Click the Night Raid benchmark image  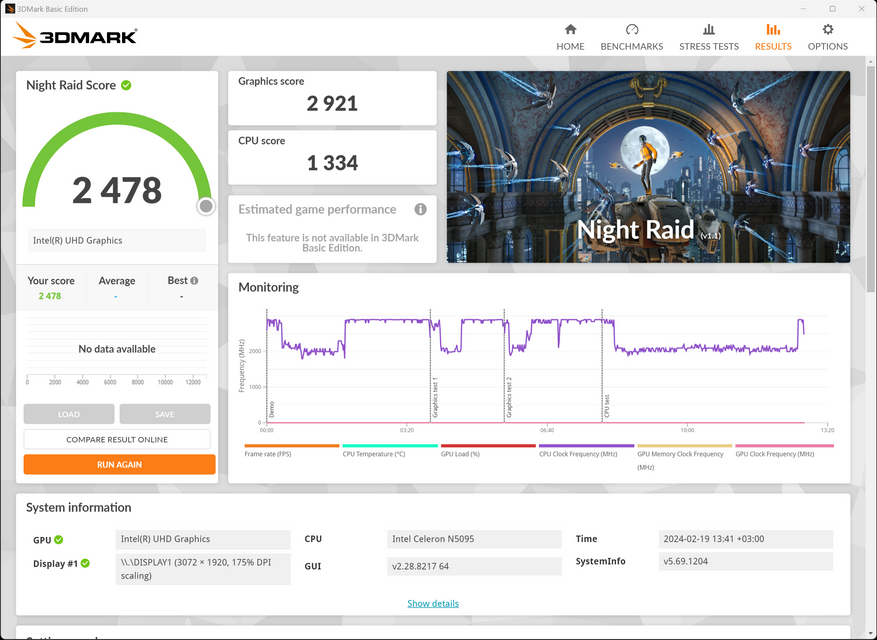pos(648,167)
